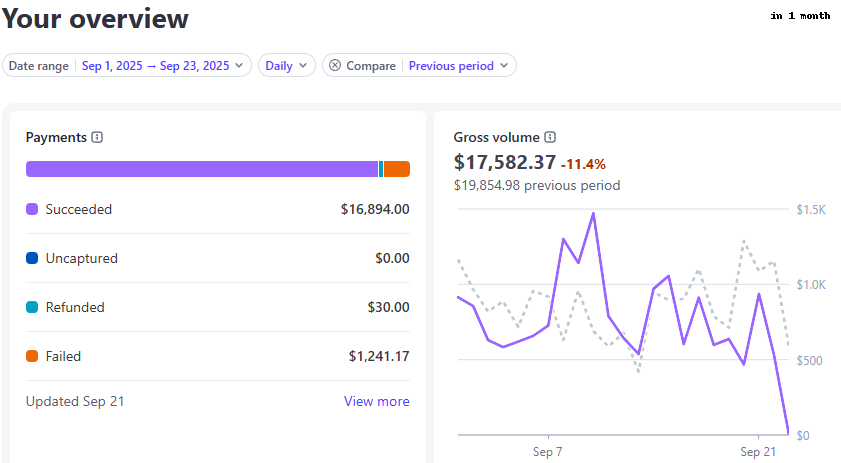This screenshot has width=841, height=463.
Task: Click the Succeeded payments row label
Action: (78, 210)
